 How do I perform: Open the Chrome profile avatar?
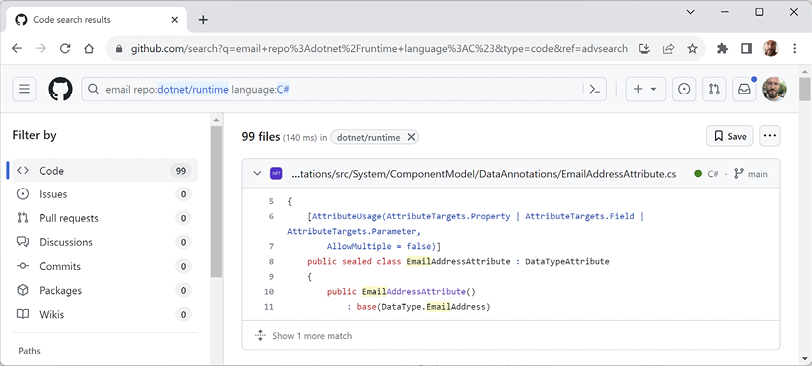(771, 49)
